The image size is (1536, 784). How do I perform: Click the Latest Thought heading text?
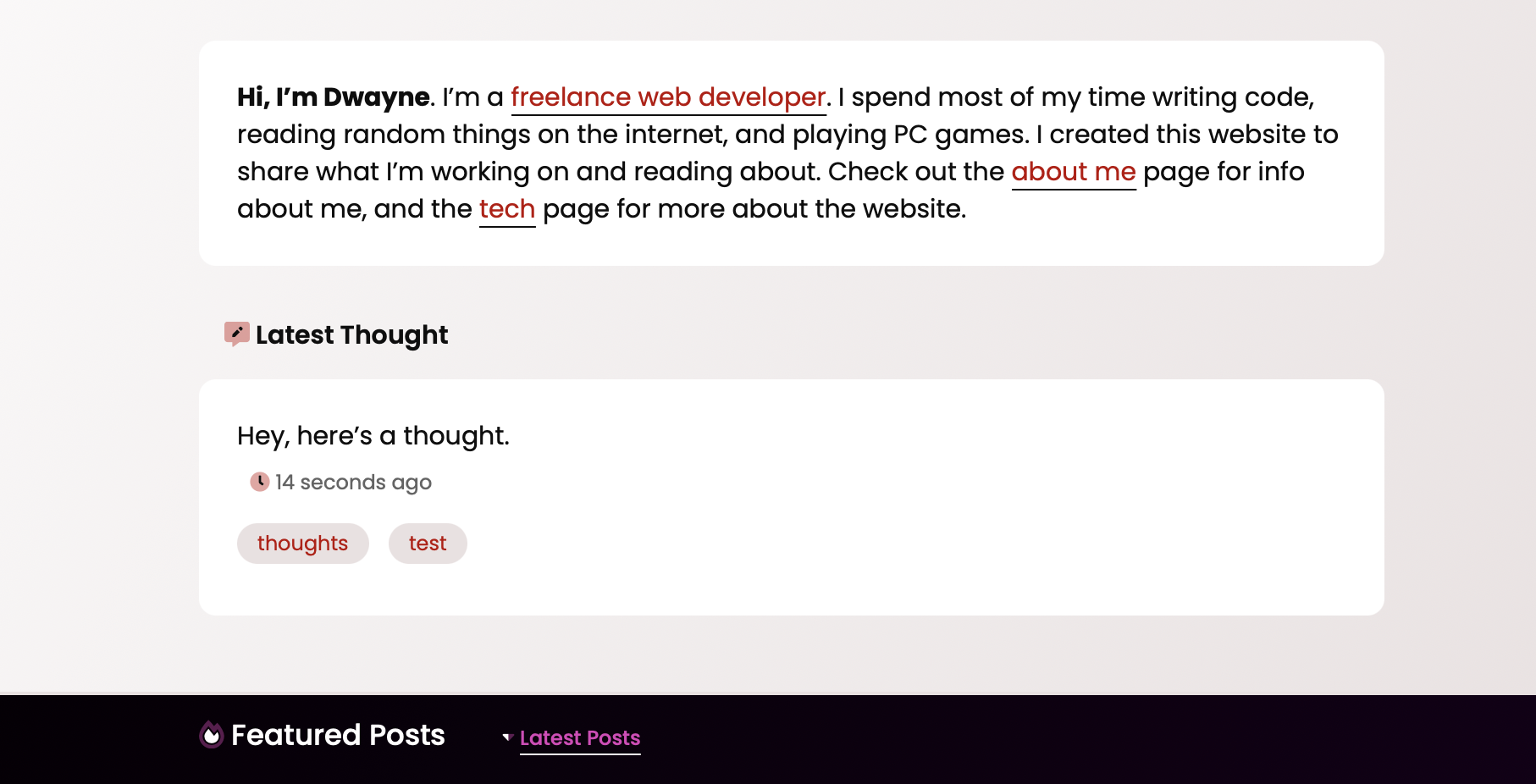(351, 335)
